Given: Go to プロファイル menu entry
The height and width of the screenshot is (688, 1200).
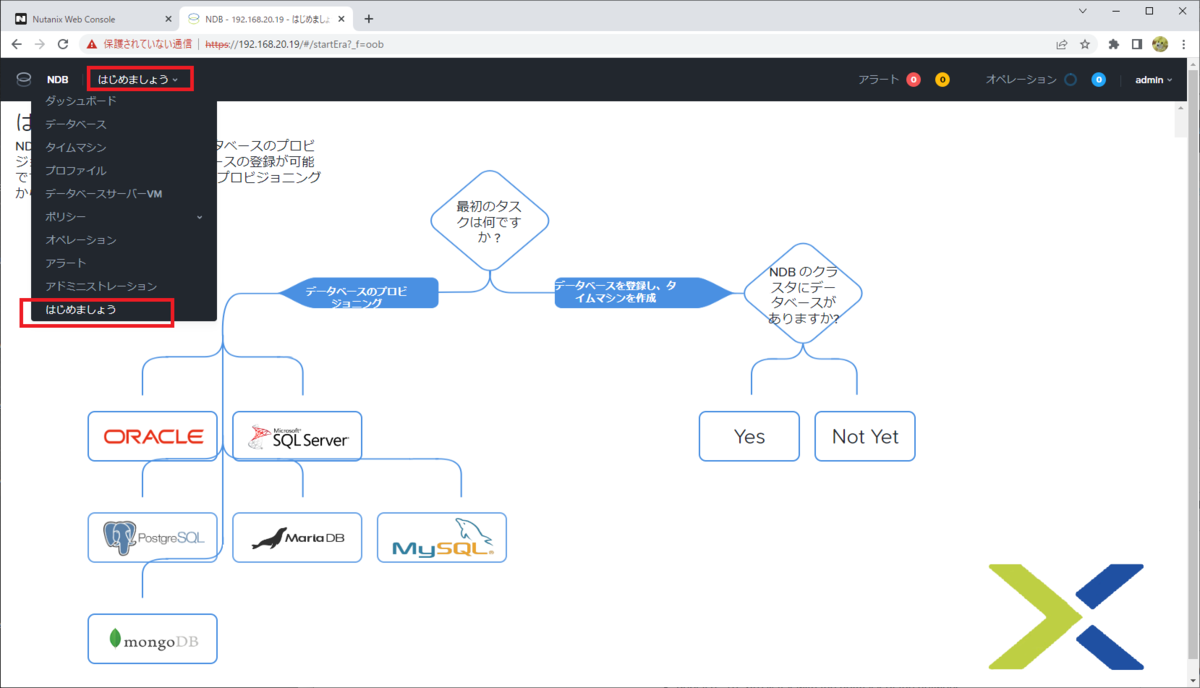Looking at the screenshot, I should [75, 170].
